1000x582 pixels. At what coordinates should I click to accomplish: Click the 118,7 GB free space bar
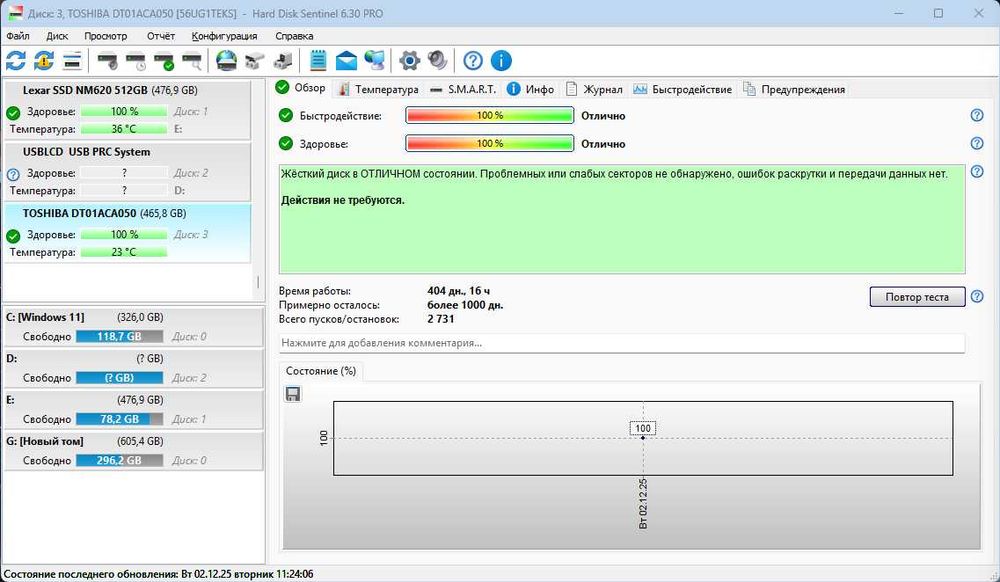click(x=119, y=337)
